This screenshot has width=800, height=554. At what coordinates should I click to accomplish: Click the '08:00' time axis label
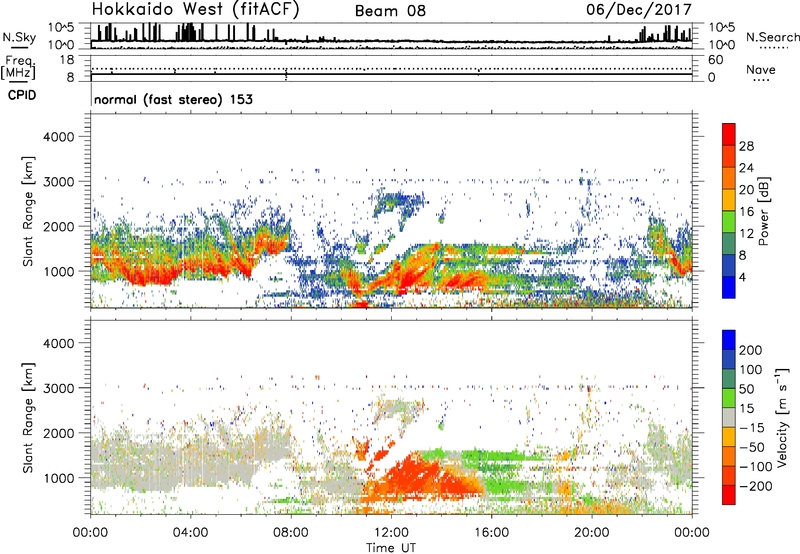coord(291,532)
